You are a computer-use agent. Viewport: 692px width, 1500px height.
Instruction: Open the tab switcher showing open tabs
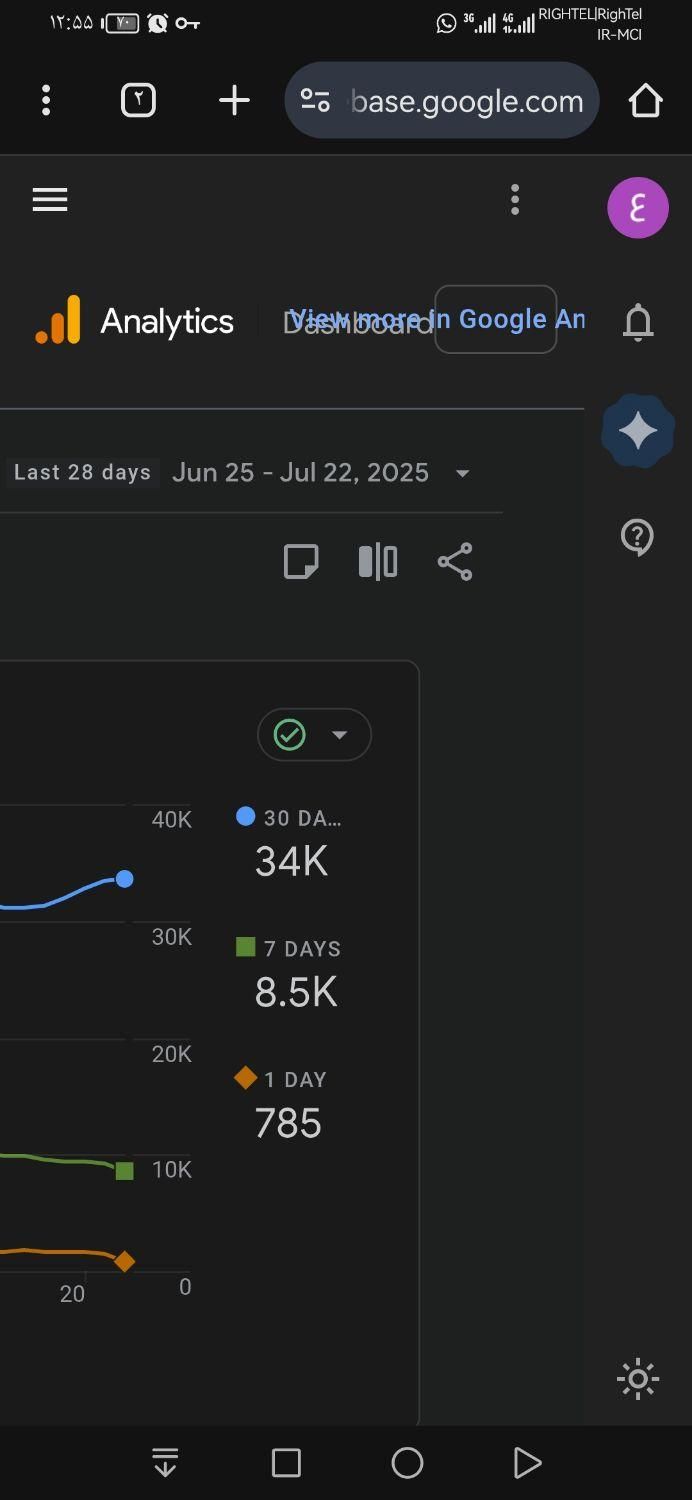pyautogui.click(x=138, y=100)
